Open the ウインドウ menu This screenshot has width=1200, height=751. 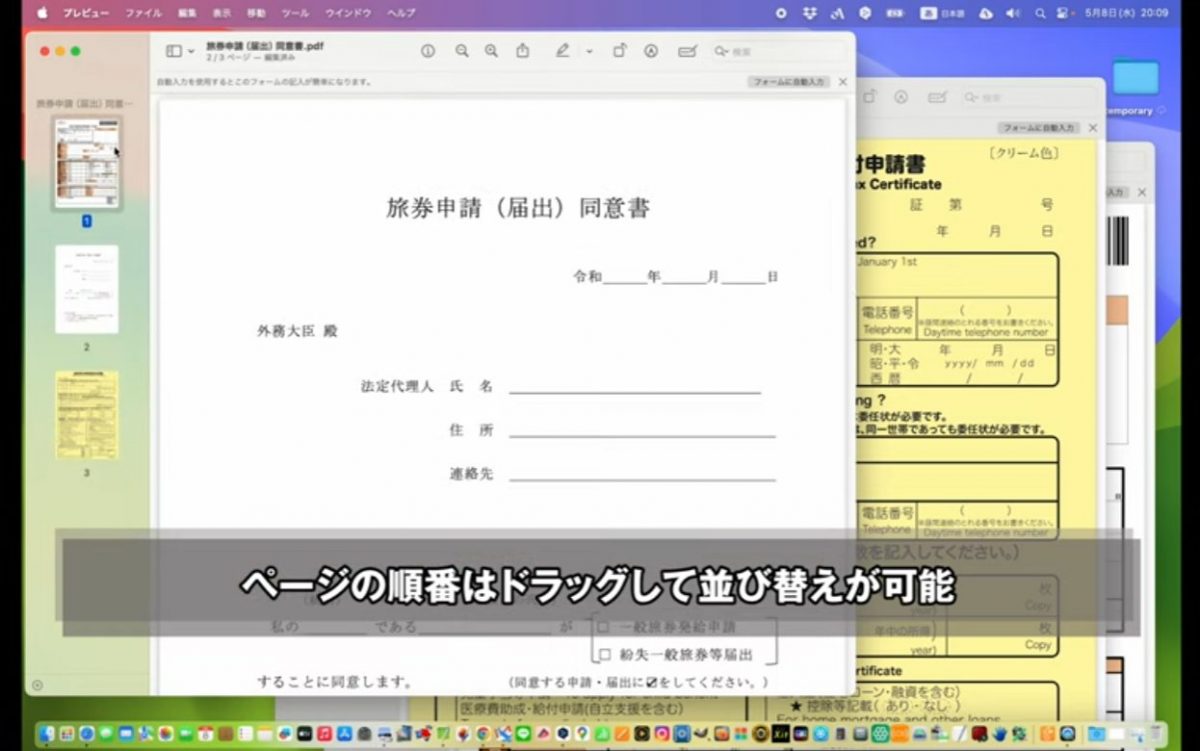(x=348, y=13)
